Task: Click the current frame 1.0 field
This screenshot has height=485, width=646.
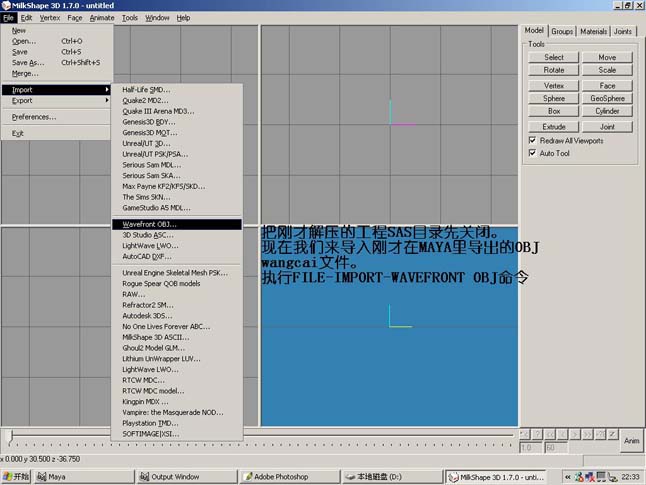Action: 531,448
